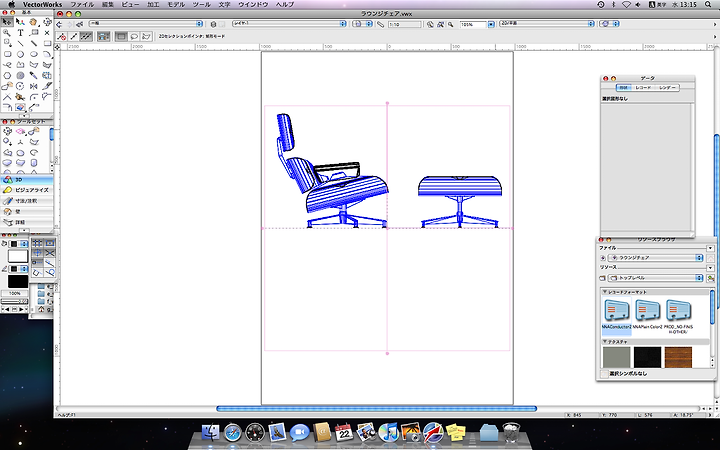720x450 pixels.
Task: Select the Circle tool
Action: point(20,54)
